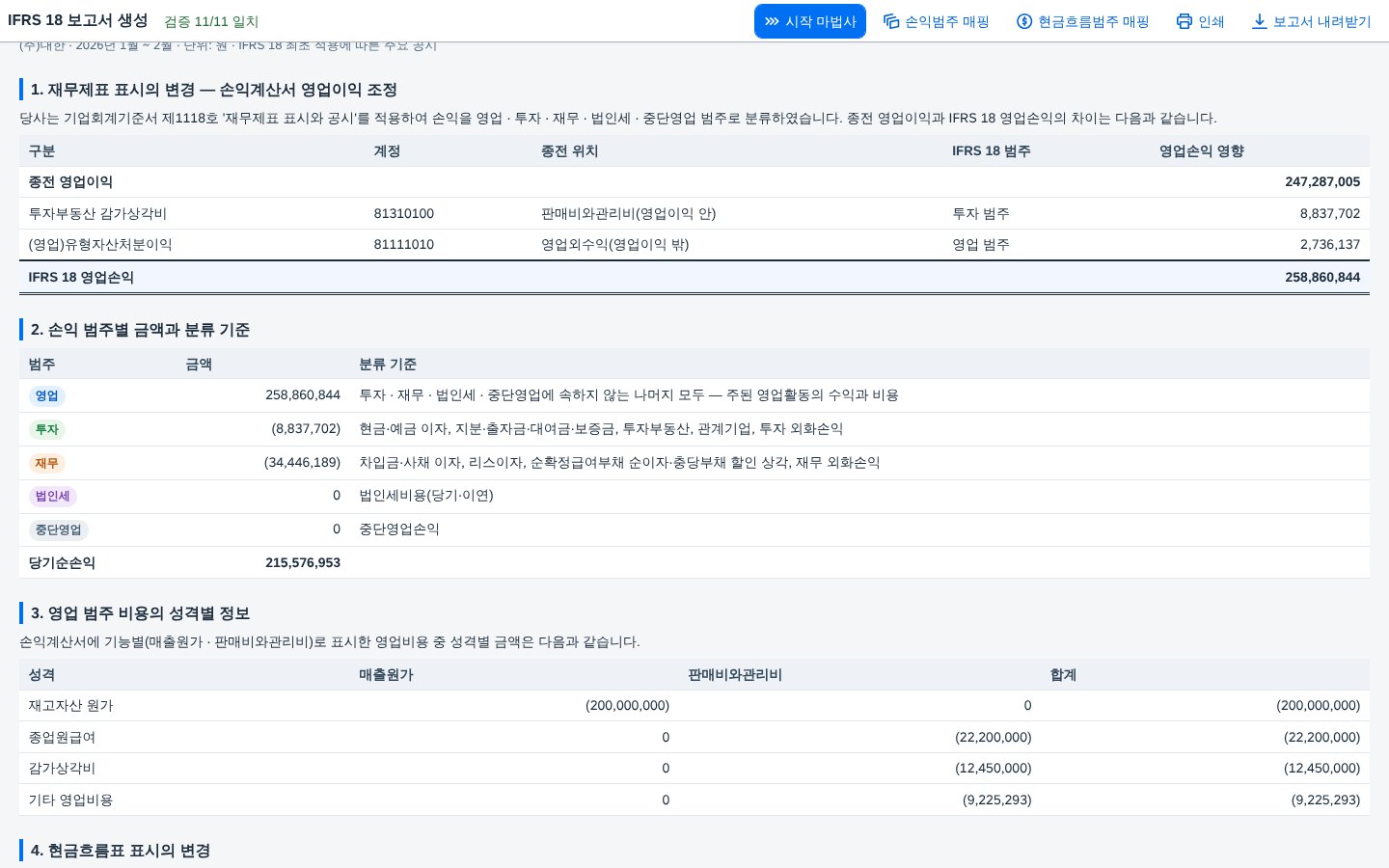Click account code 81310100
This screenshot has width=1389, height=868.
click(404, 213)
